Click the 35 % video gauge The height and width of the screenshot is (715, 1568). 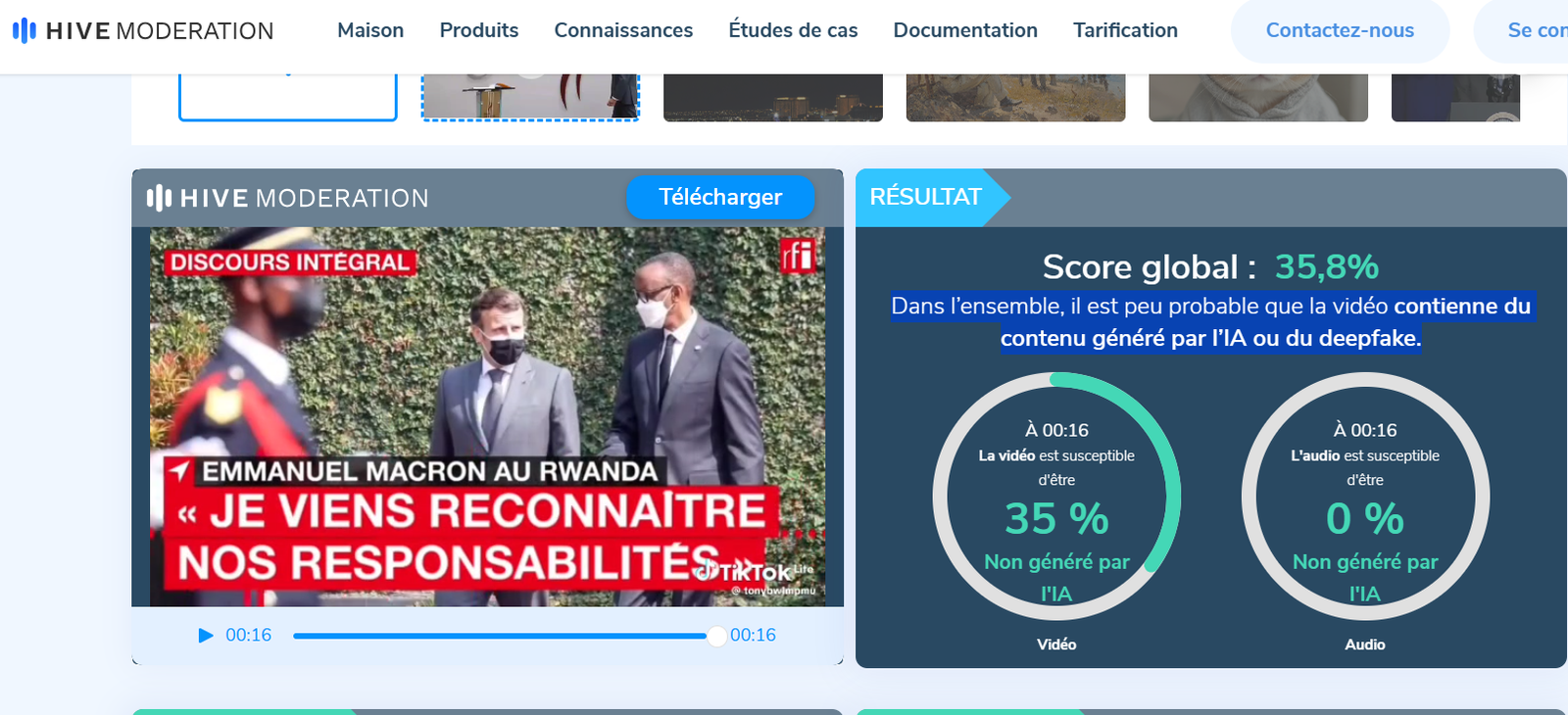(1056, 496)
